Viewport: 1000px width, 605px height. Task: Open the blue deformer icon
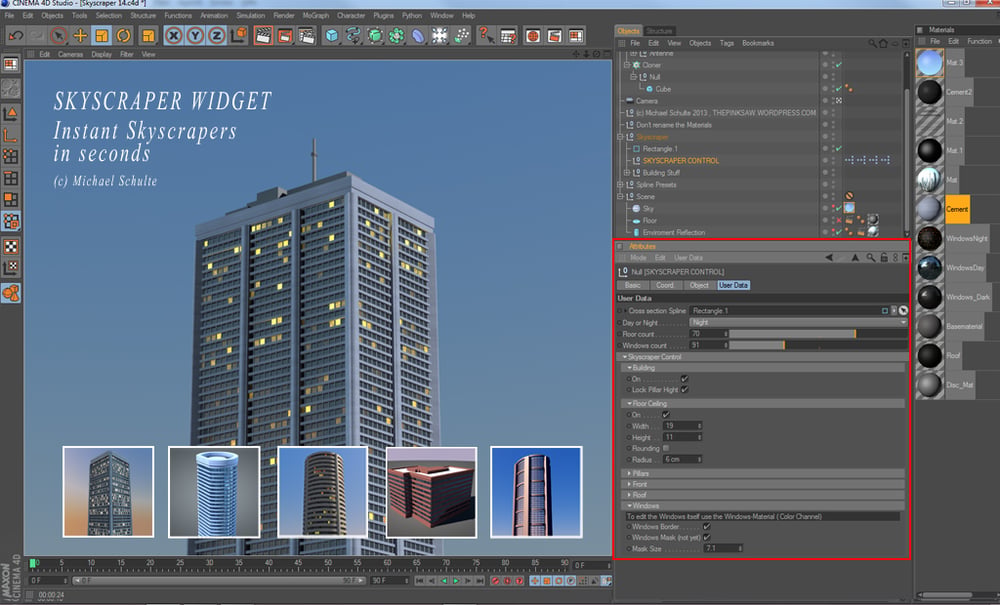pos(418,36)
